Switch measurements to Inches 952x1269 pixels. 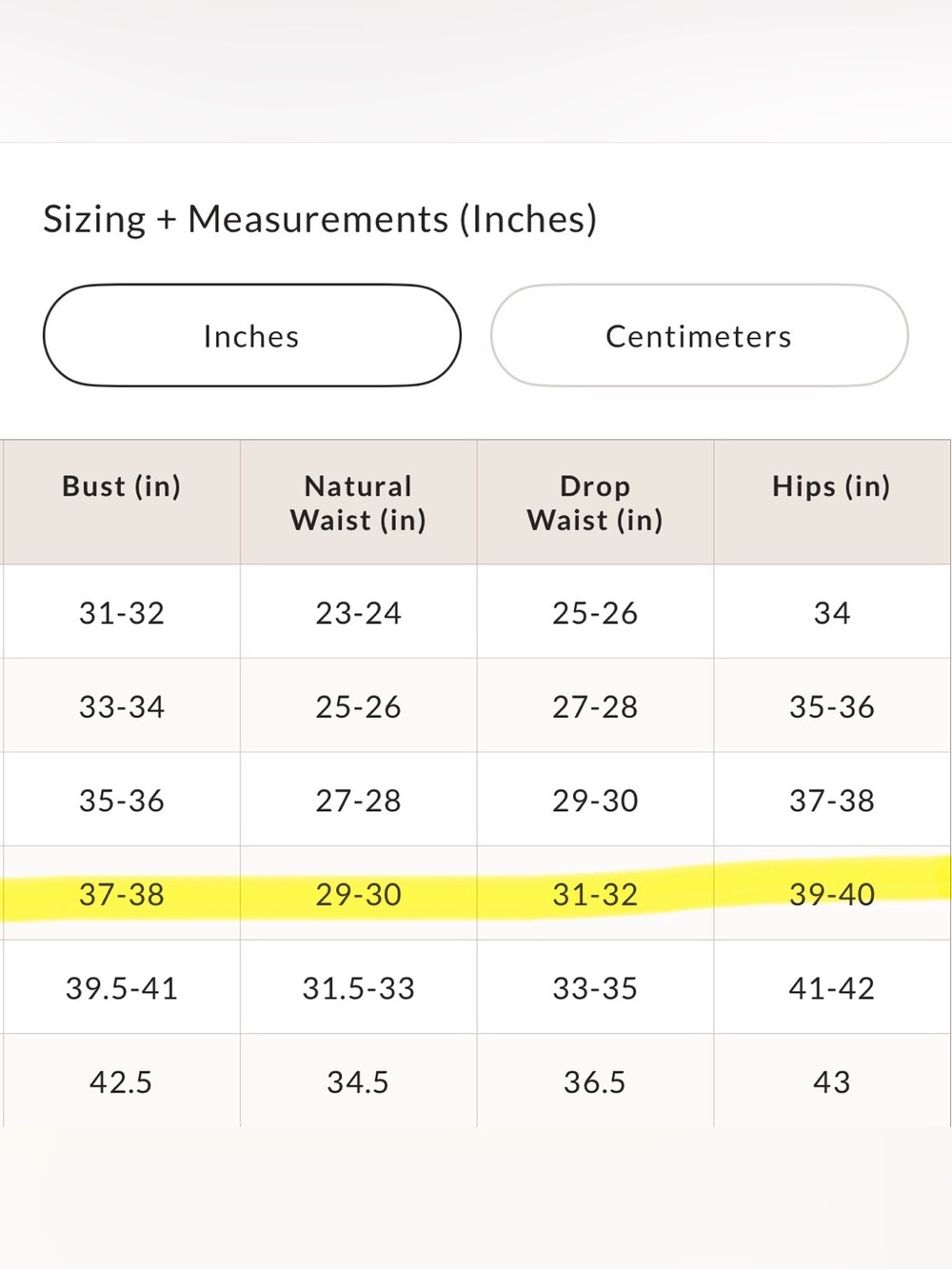252,335
